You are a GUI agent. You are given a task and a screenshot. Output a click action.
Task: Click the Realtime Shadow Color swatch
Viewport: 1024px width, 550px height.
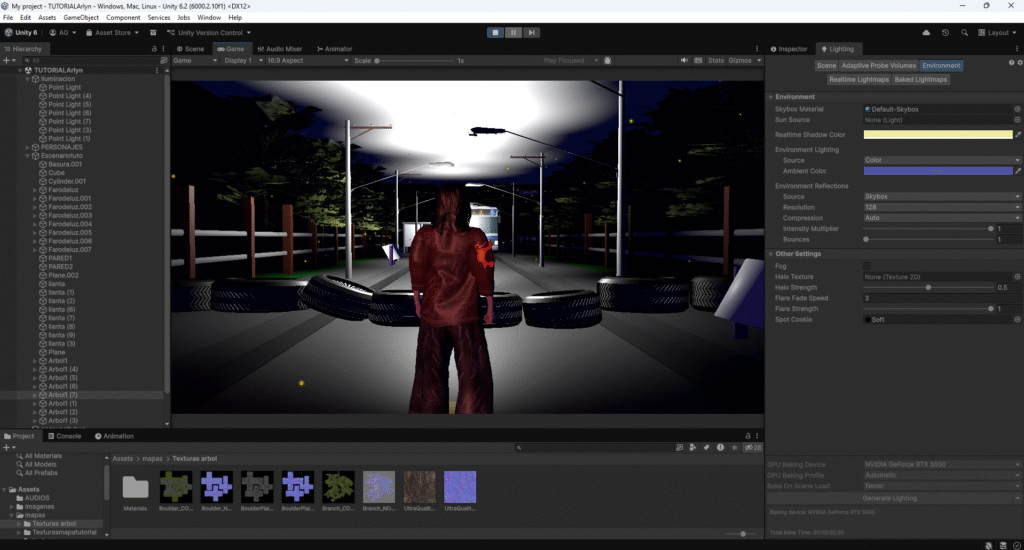tap(937, 134)
